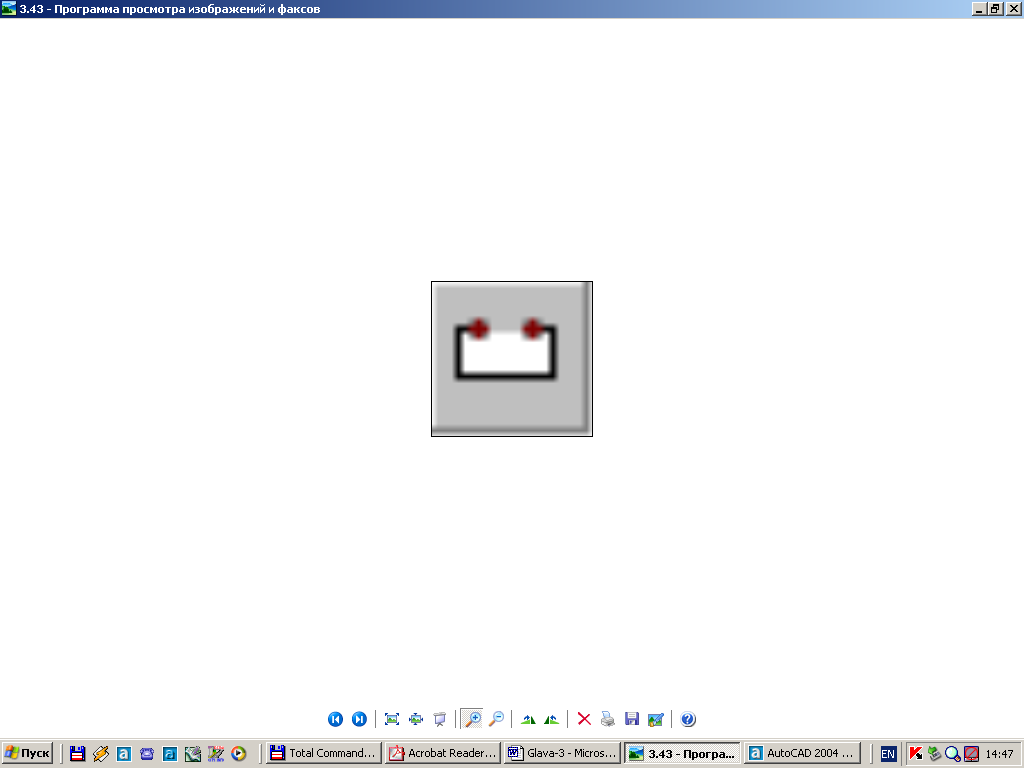The width and height of the screenshot is (1024, 768).
Task: Launch second AutoCAD shortcut in Quick Launch
Action: tap(170, 754)
